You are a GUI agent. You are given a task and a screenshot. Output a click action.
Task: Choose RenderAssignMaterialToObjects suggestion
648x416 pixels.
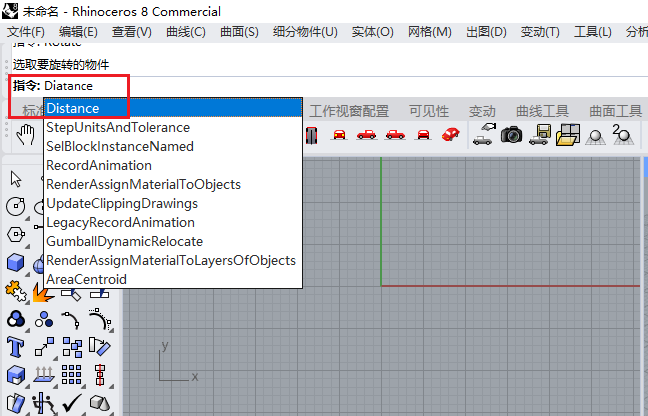click(173, 184)
